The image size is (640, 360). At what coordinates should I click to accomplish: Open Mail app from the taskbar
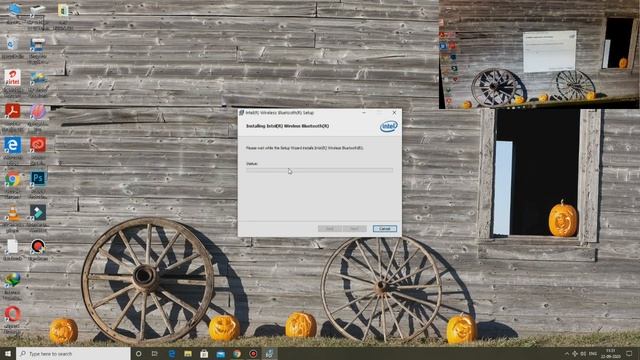pyautogui.click(x=220, y=353)
